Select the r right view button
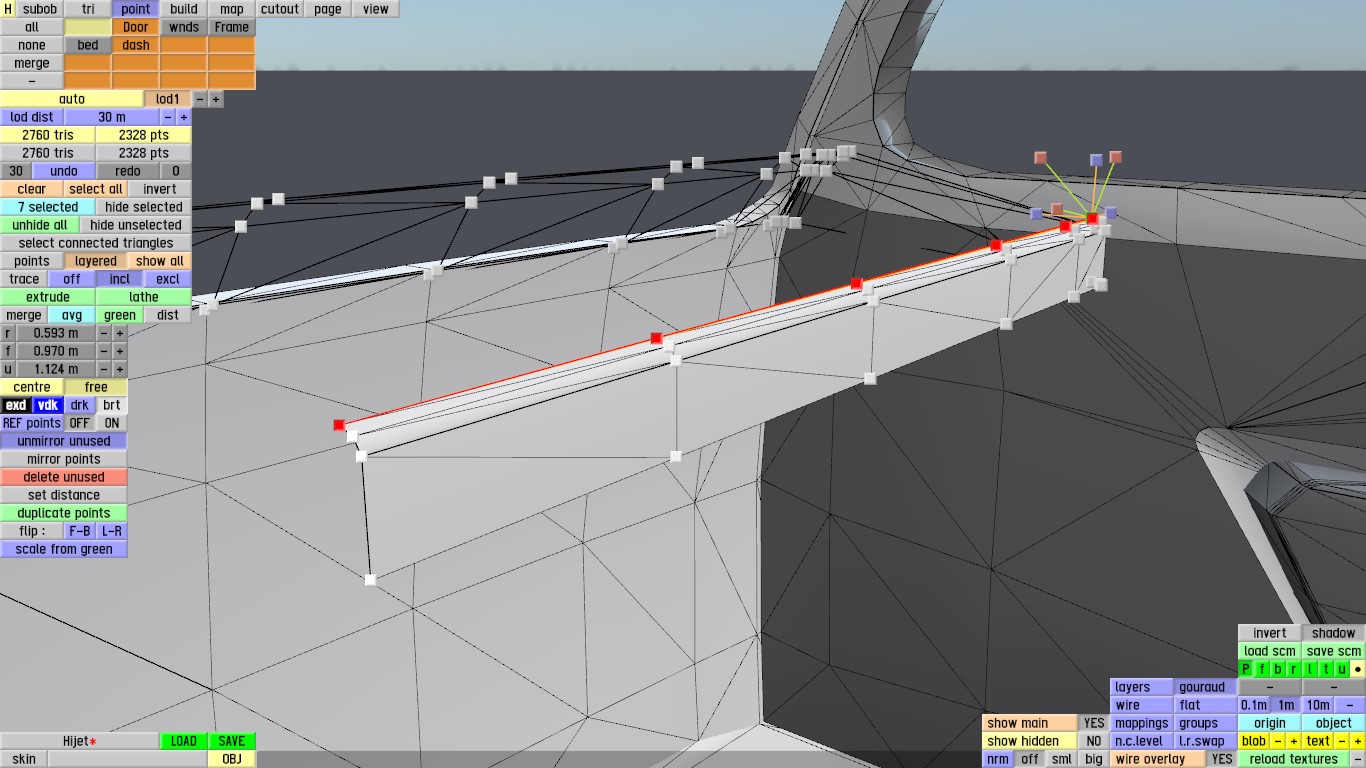The width and height of the screenshot is (1366, 768). (1294, 669)
